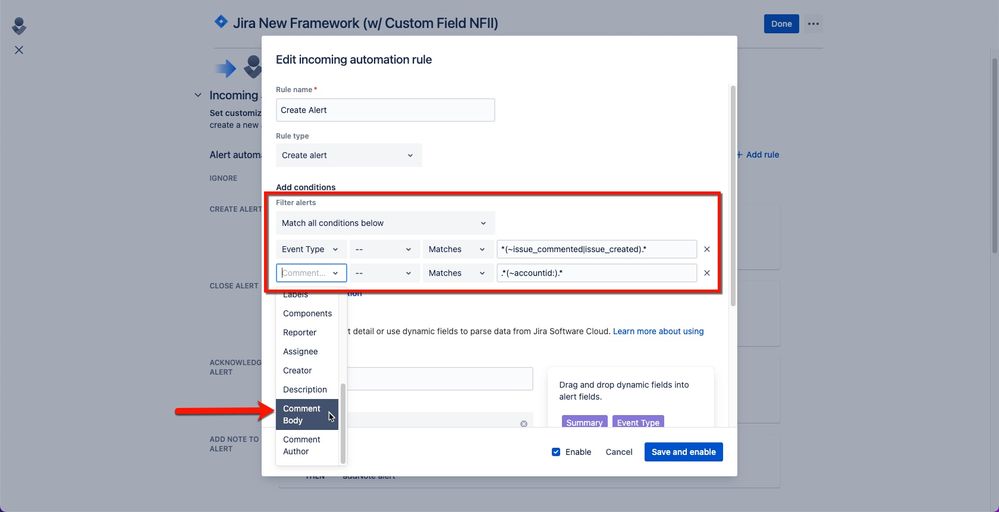Screen dimensions: 999x512
Task: Open the dash selector in Event Type row
Action: 384,250
